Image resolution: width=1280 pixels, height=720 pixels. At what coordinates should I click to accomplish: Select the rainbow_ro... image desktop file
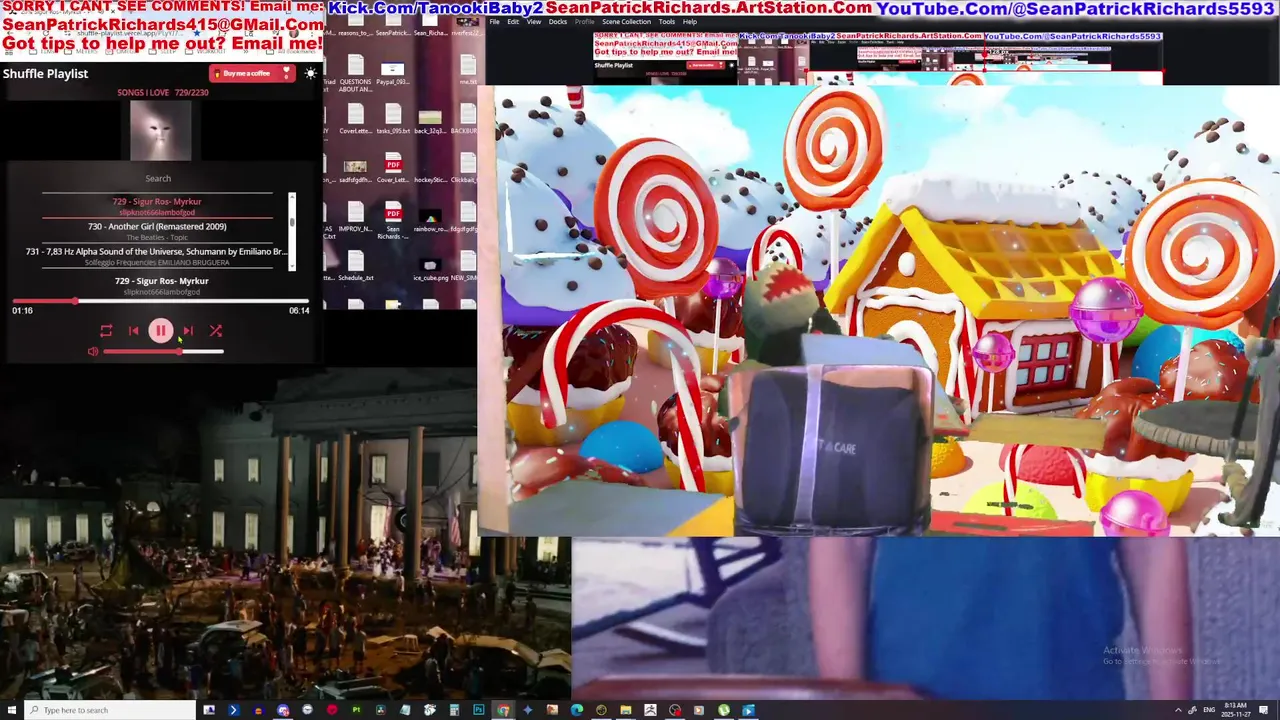pyautogui.click(x=430, y=221)
